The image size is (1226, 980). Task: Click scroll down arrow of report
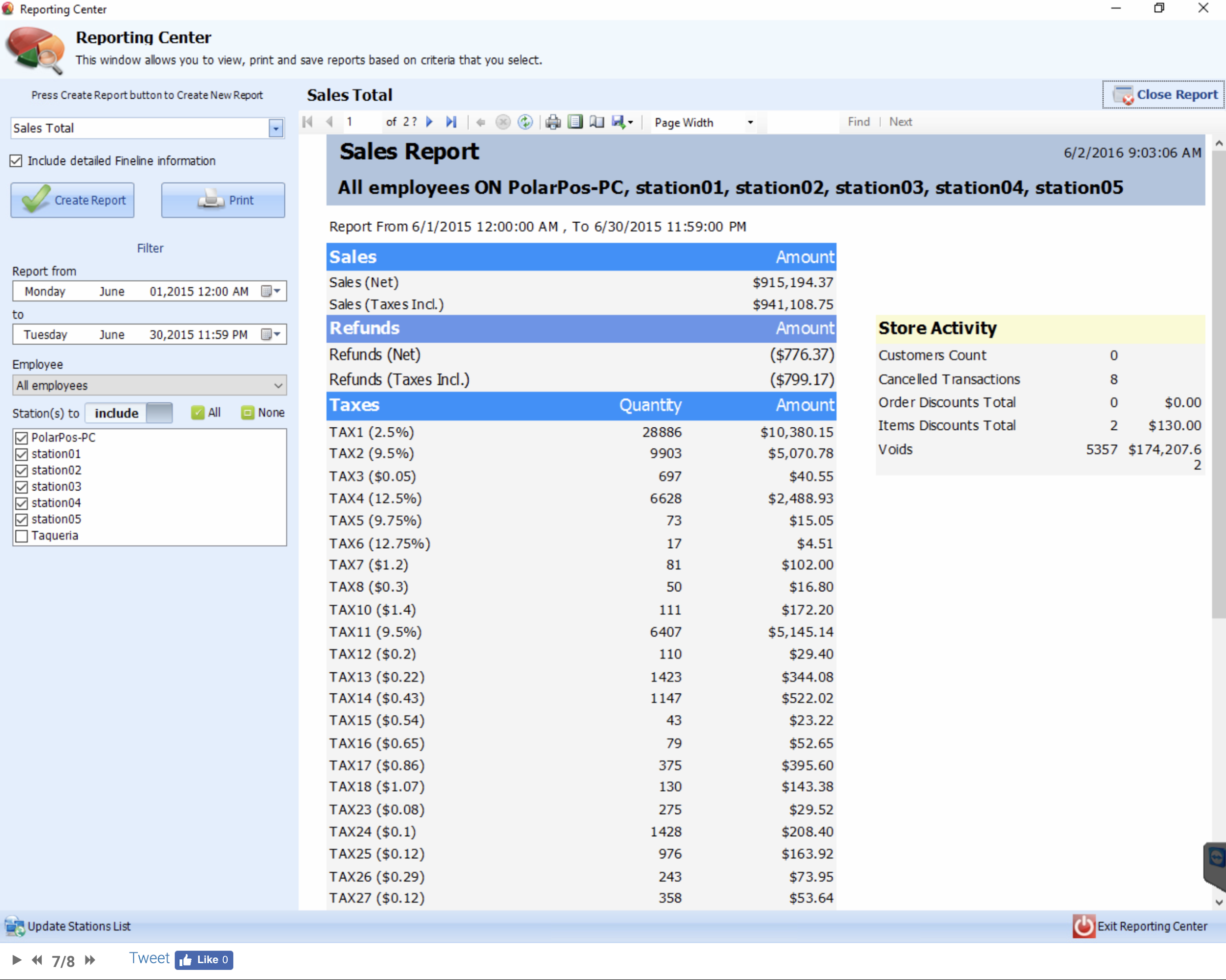point(1219,902)
